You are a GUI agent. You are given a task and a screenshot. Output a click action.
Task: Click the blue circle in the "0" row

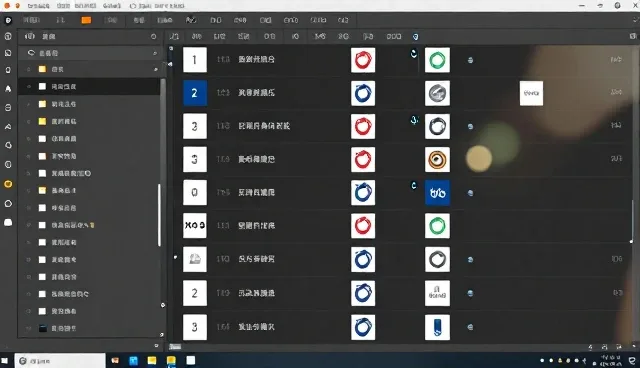[x=363, y=193]
